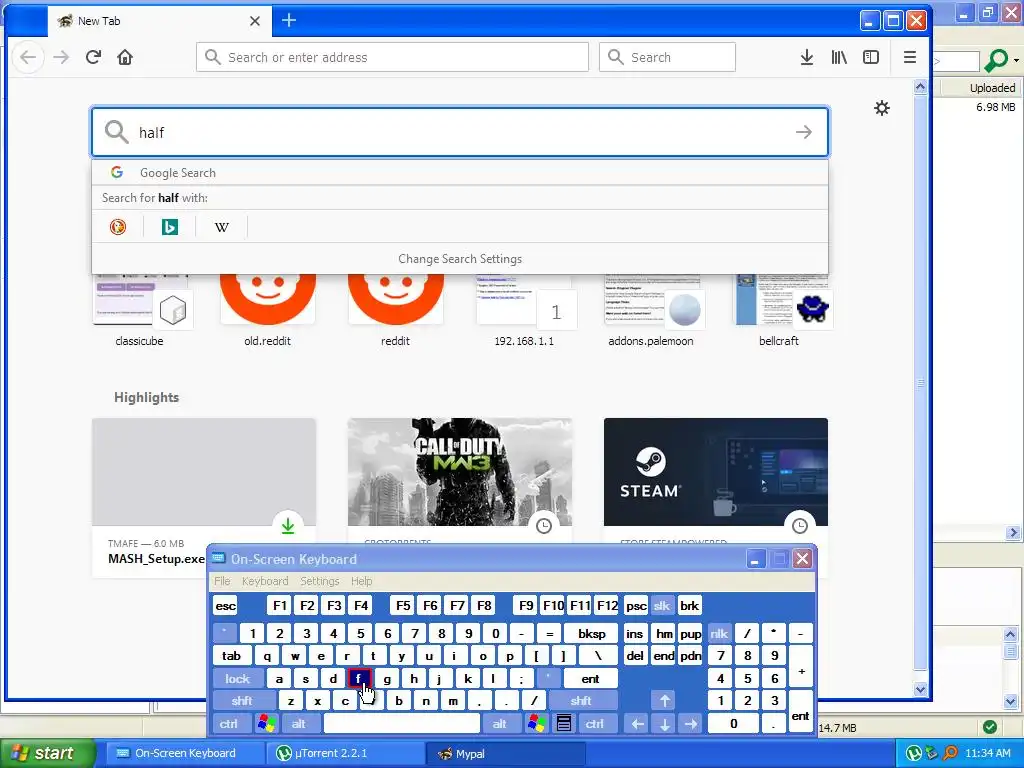
Task: Click the up arrow key on keyboard
Action: [664, 701]
